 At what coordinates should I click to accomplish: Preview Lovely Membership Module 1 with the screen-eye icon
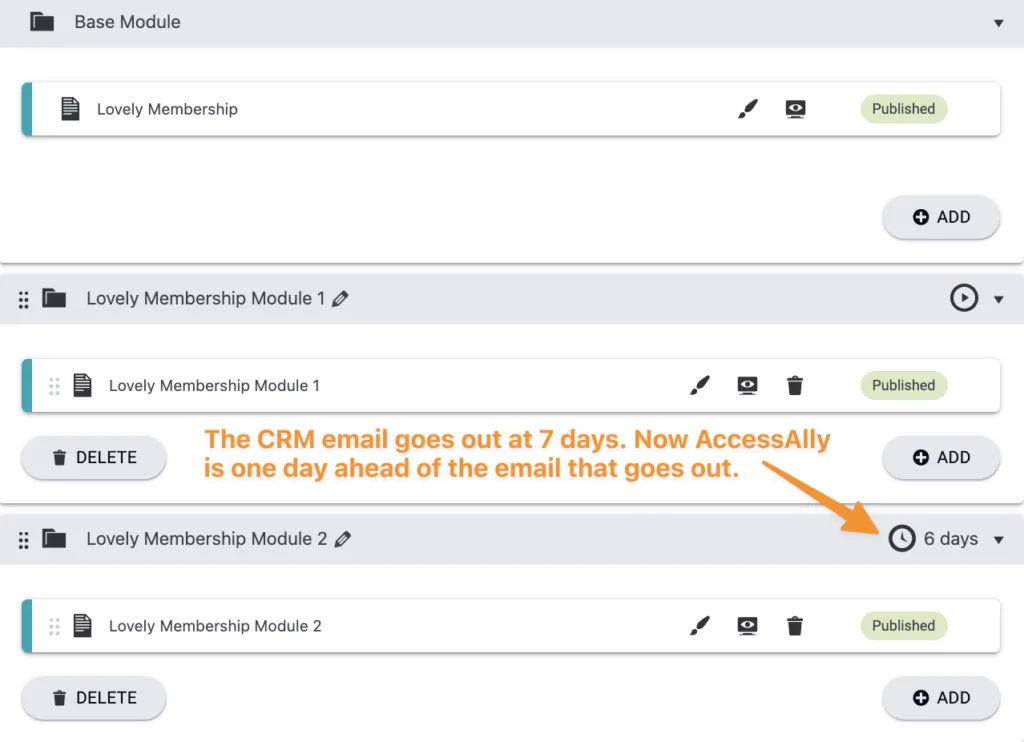747,385
